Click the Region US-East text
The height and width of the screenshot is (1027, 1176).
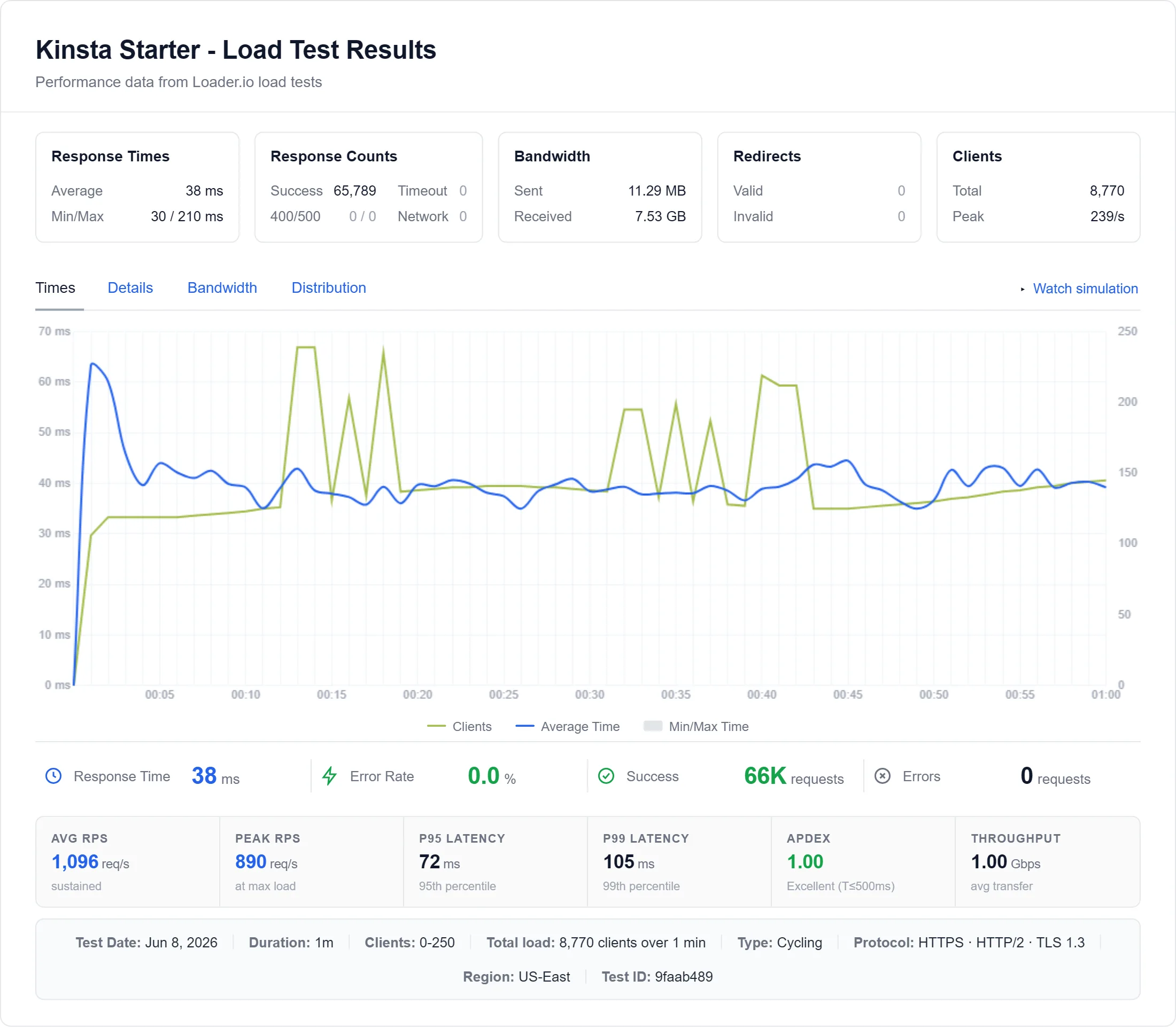pyautogui.click(x=516, y=977)
